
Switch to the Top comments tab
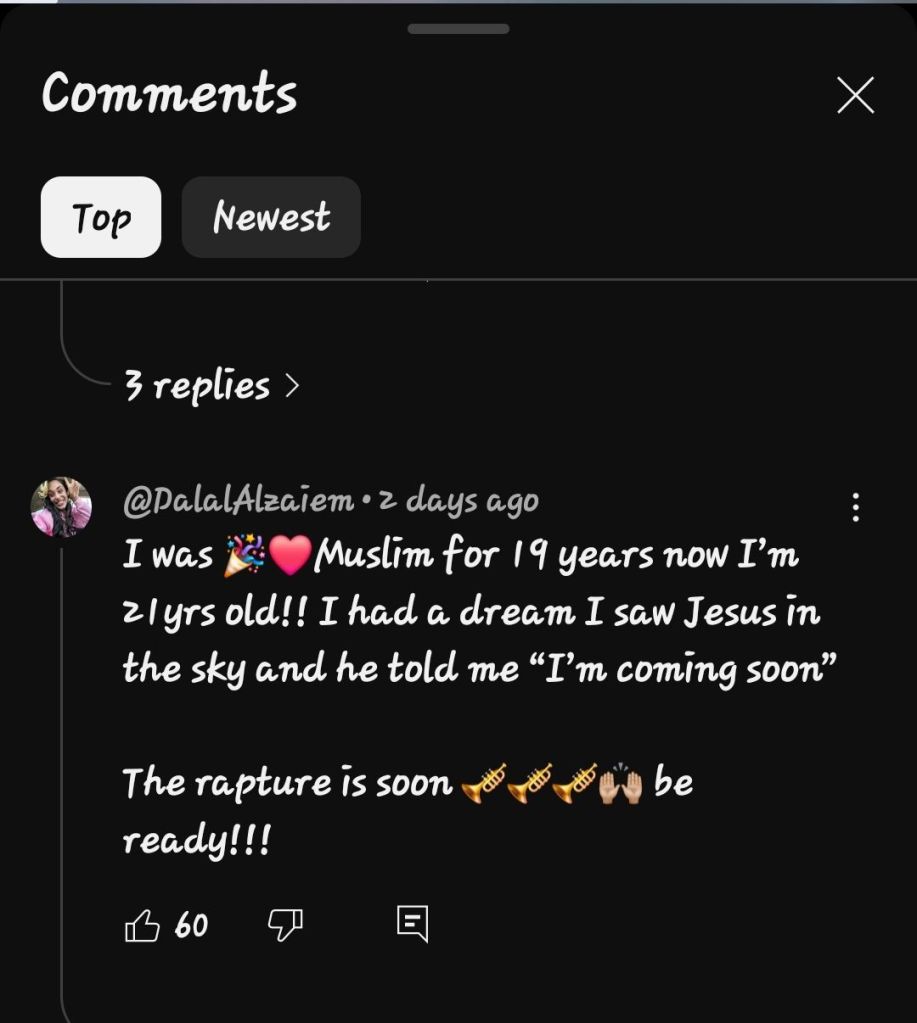(101, 217)
